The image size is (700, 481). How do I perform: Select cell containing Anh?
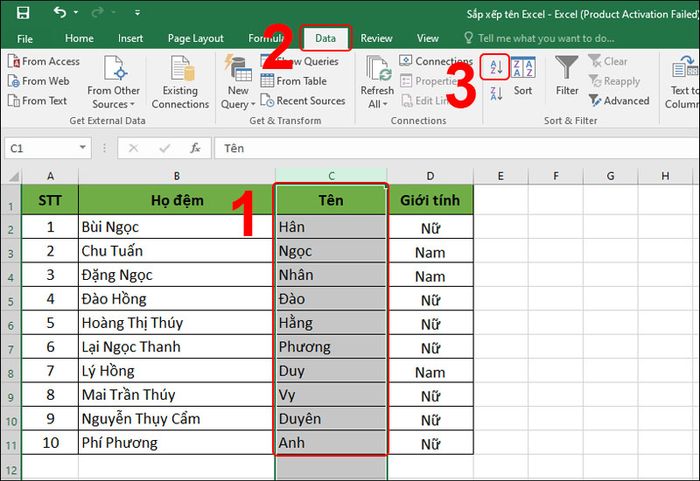(331, 443)
